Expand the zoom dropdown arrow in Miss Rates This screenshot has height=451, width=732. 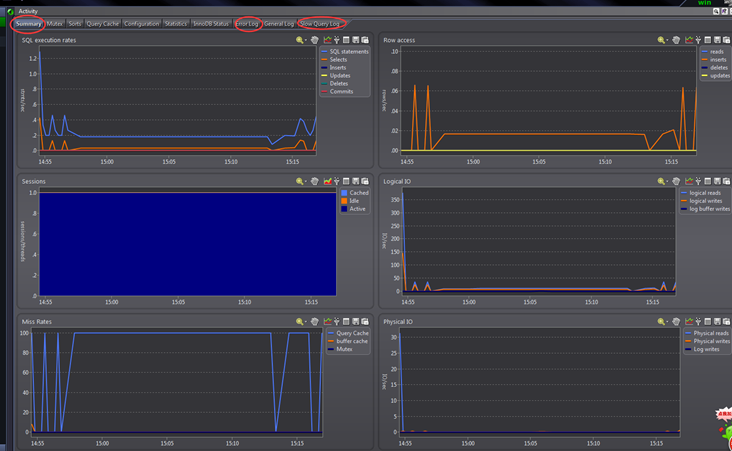306,322
